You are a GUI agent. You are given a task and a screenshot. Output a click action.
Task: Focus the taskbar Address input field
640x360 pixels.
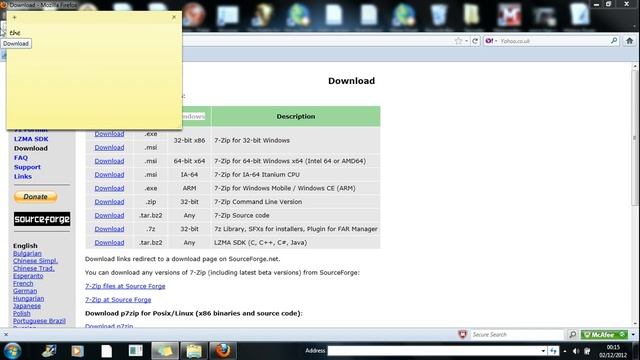tap(433, 351)
